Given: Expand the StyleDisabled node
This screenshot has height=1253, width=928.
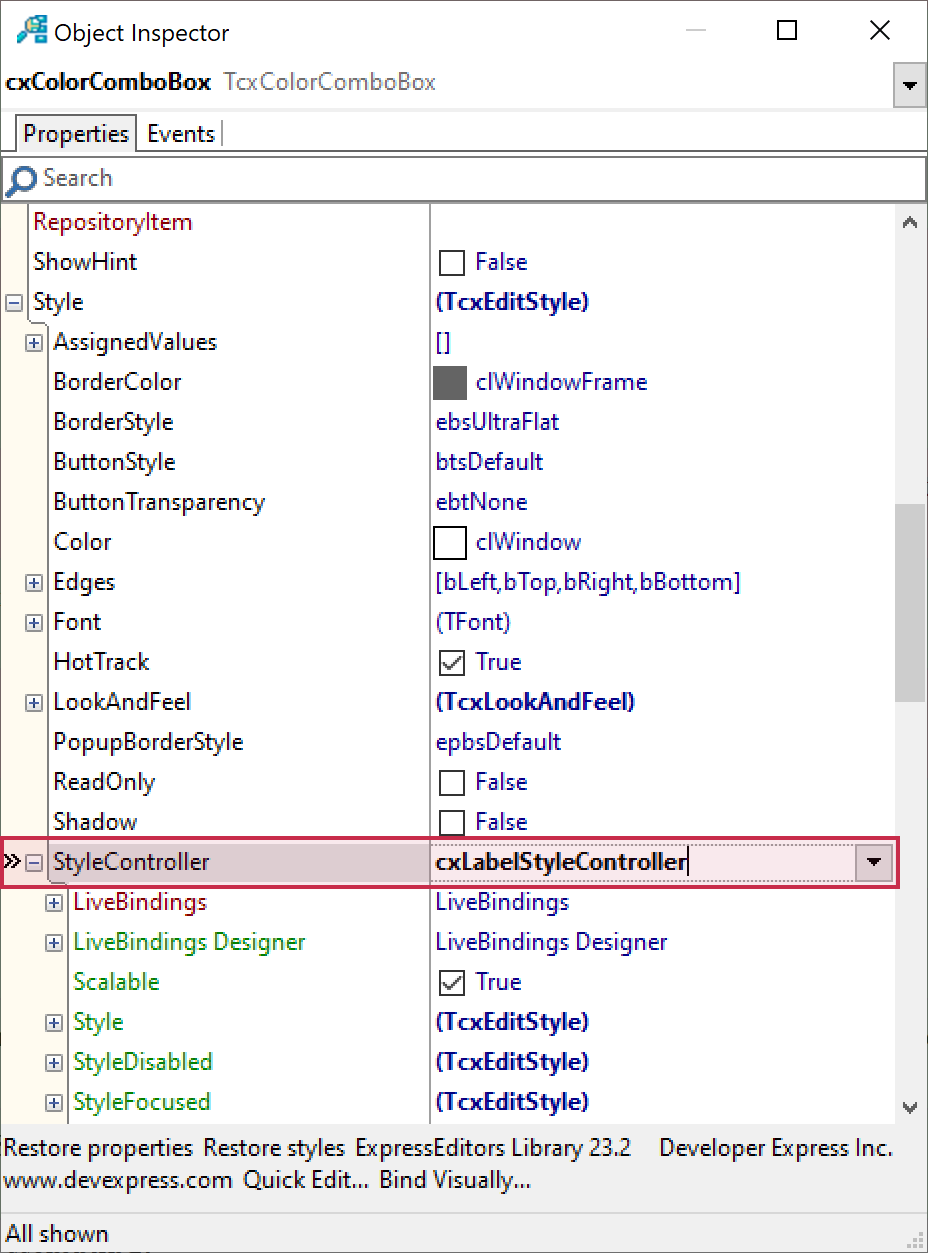Looking at the screenshot, I should click(54, 1062).
